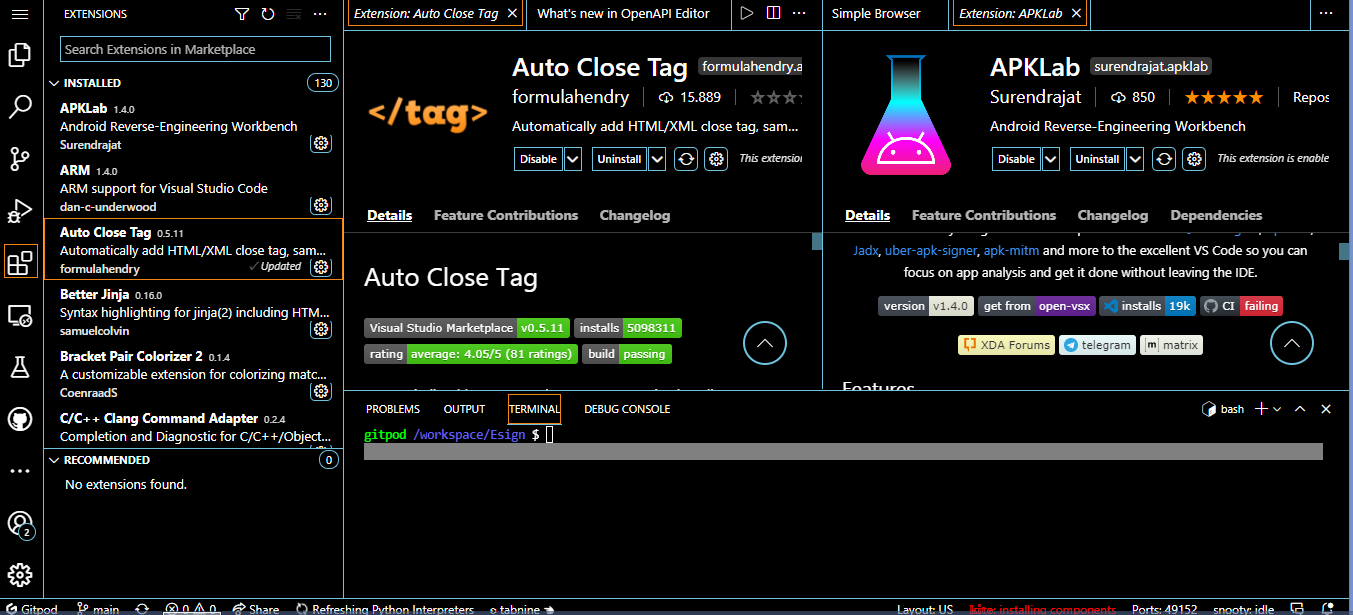The width and height of the screenshot is (1353, 615).
Task: Open the Remote Explorer view
Action: pyautogui.click(x=20, y=316)
